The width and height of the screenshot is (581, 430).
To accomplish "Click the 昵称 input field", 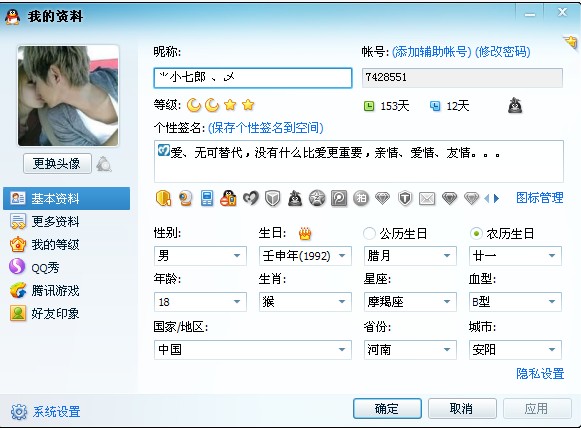I will 253,78.
